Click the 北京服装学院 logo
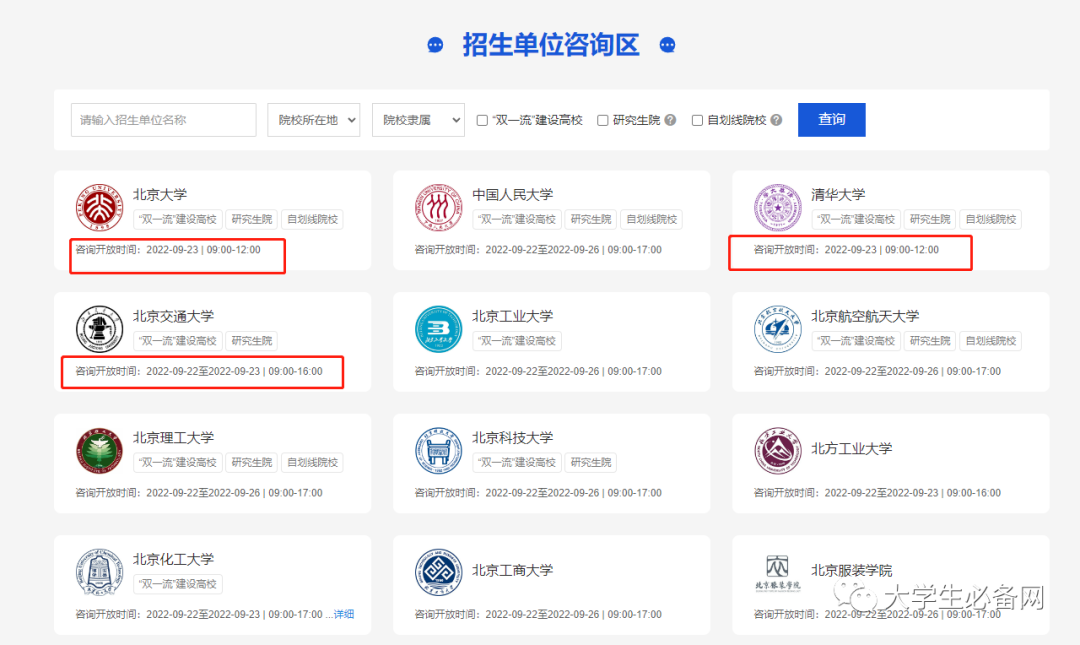Viewport: 1080px width, 645px height. (x=778, y=573)
